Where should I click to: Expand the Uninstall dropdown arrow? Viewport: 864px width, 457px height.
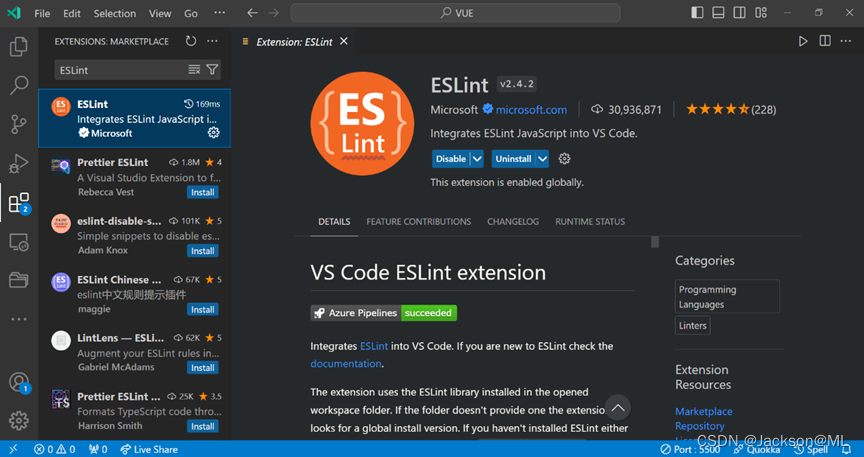[543, 159]
